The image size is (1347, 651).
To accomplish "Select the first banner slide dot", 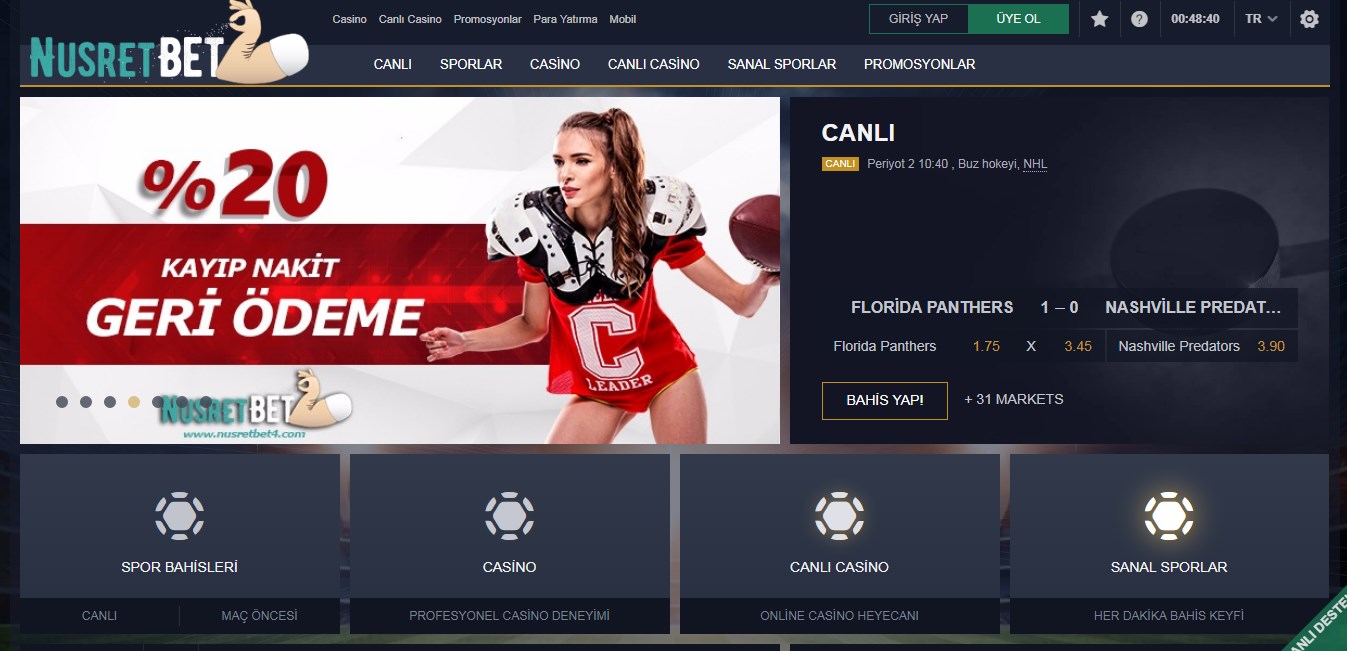I will pyautogui.click(x=62, y=402).
